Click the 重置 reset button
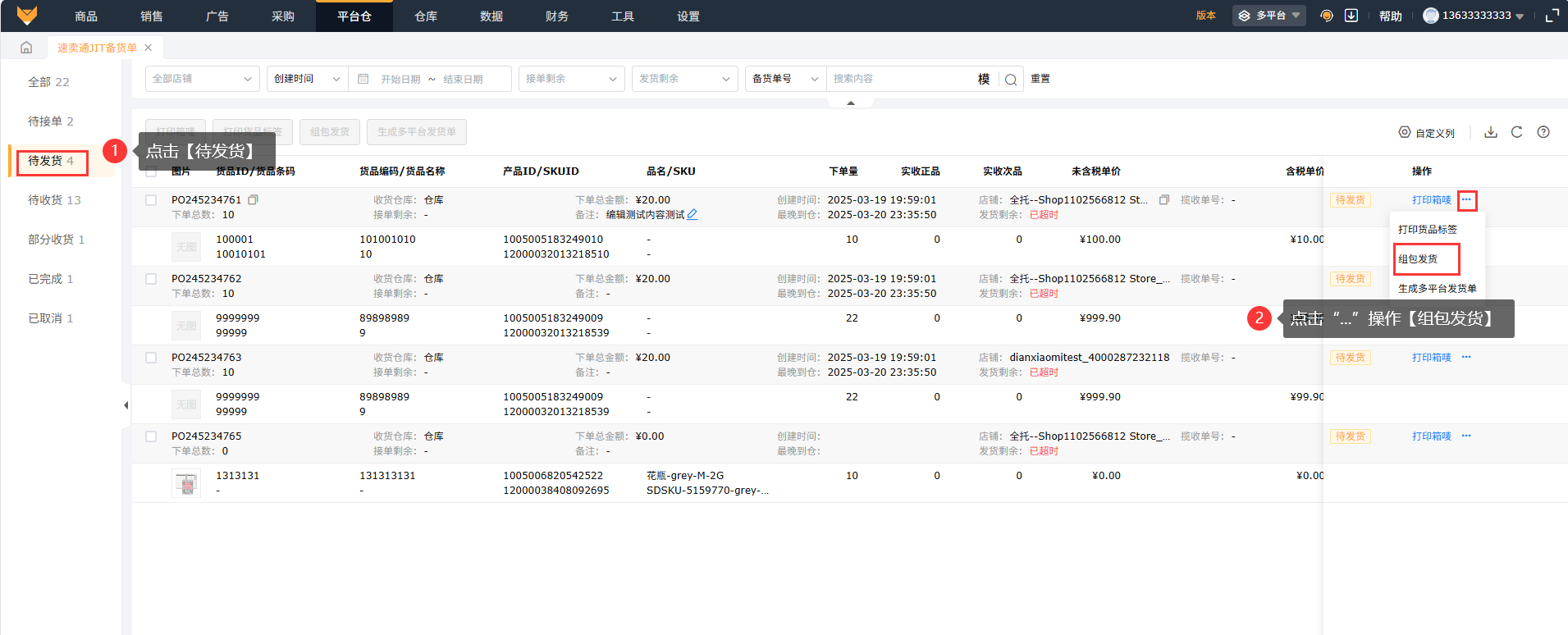 [1040, 79]
